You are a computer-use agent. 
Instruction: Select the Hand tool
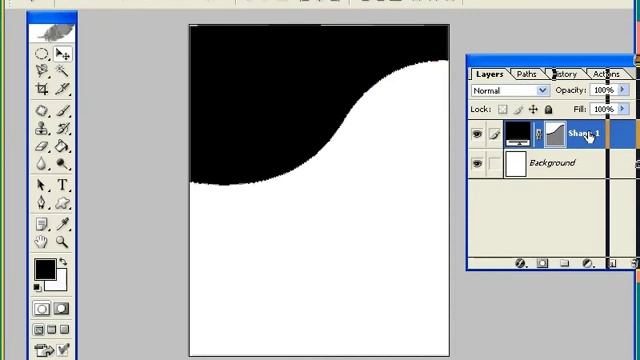41,242
